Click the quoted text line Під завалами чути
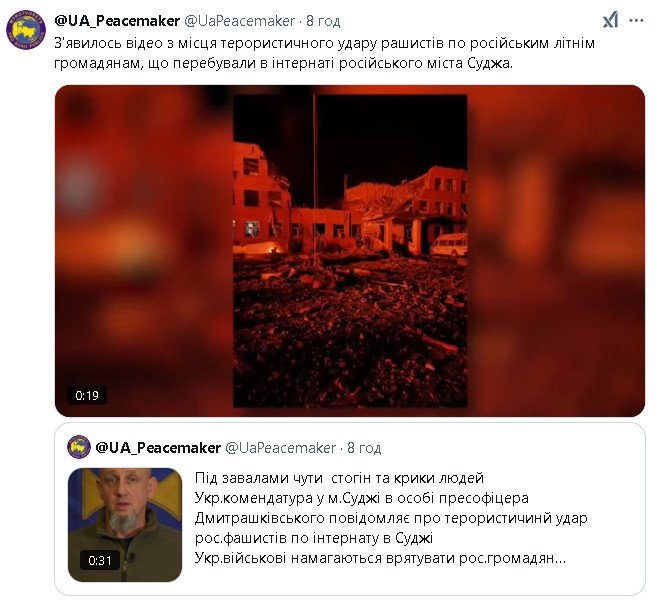 pos(339,478)
